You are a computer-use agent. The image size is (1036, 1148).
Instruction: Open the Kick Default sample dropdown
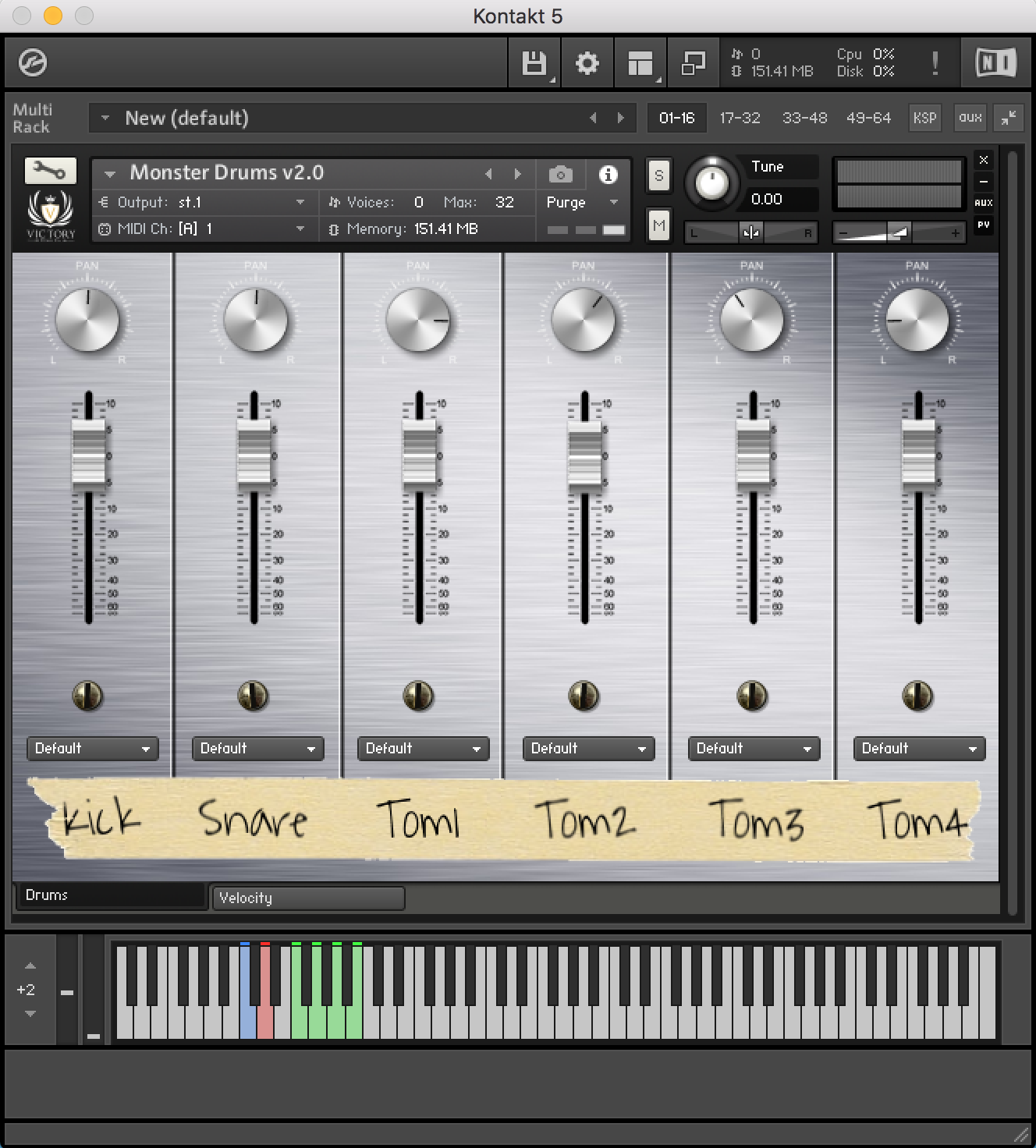click(92, 748)
